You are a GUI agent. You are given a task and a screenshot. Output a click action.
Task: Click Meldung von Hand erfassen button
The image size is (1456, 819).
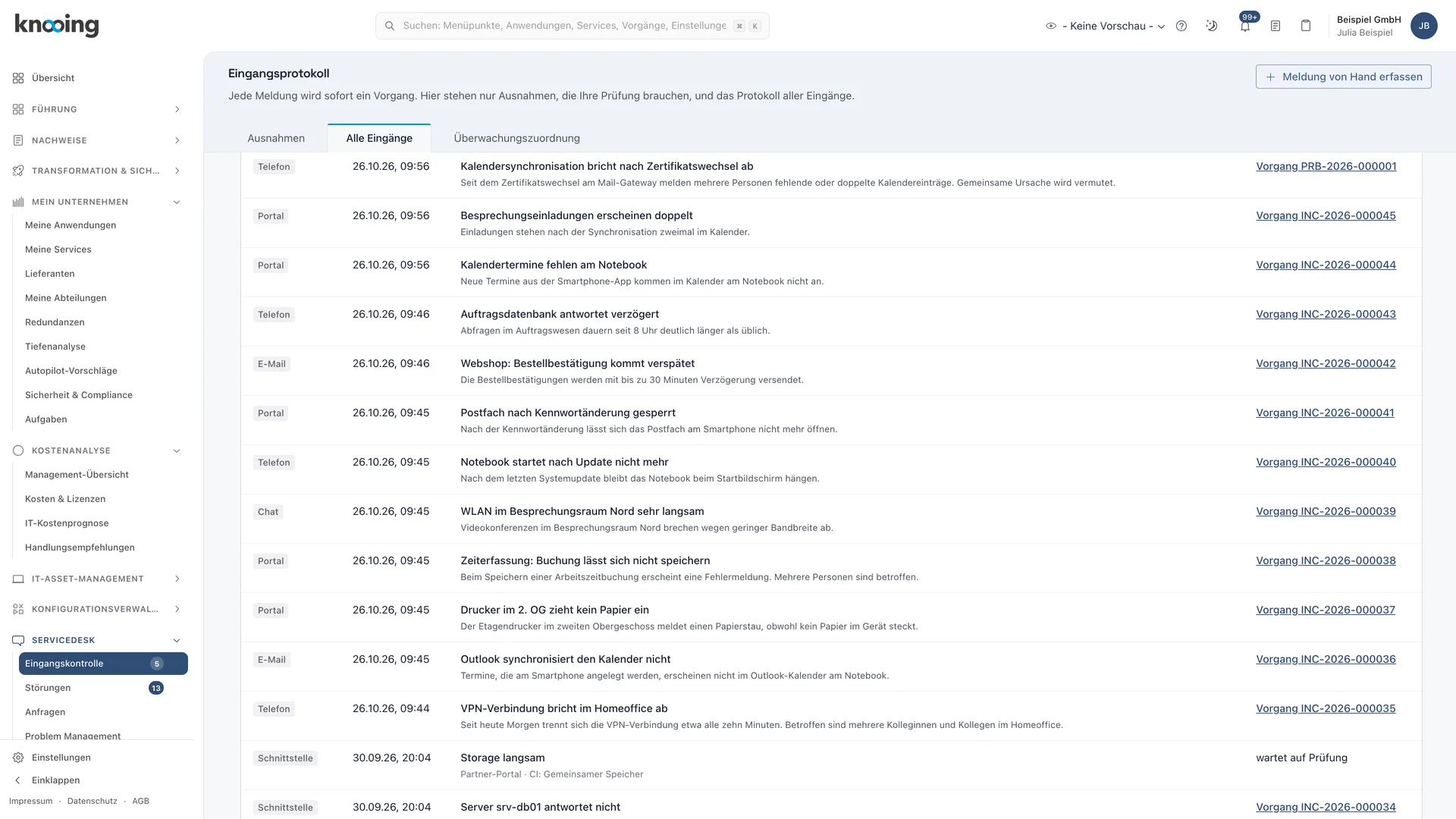[1343, 77]
